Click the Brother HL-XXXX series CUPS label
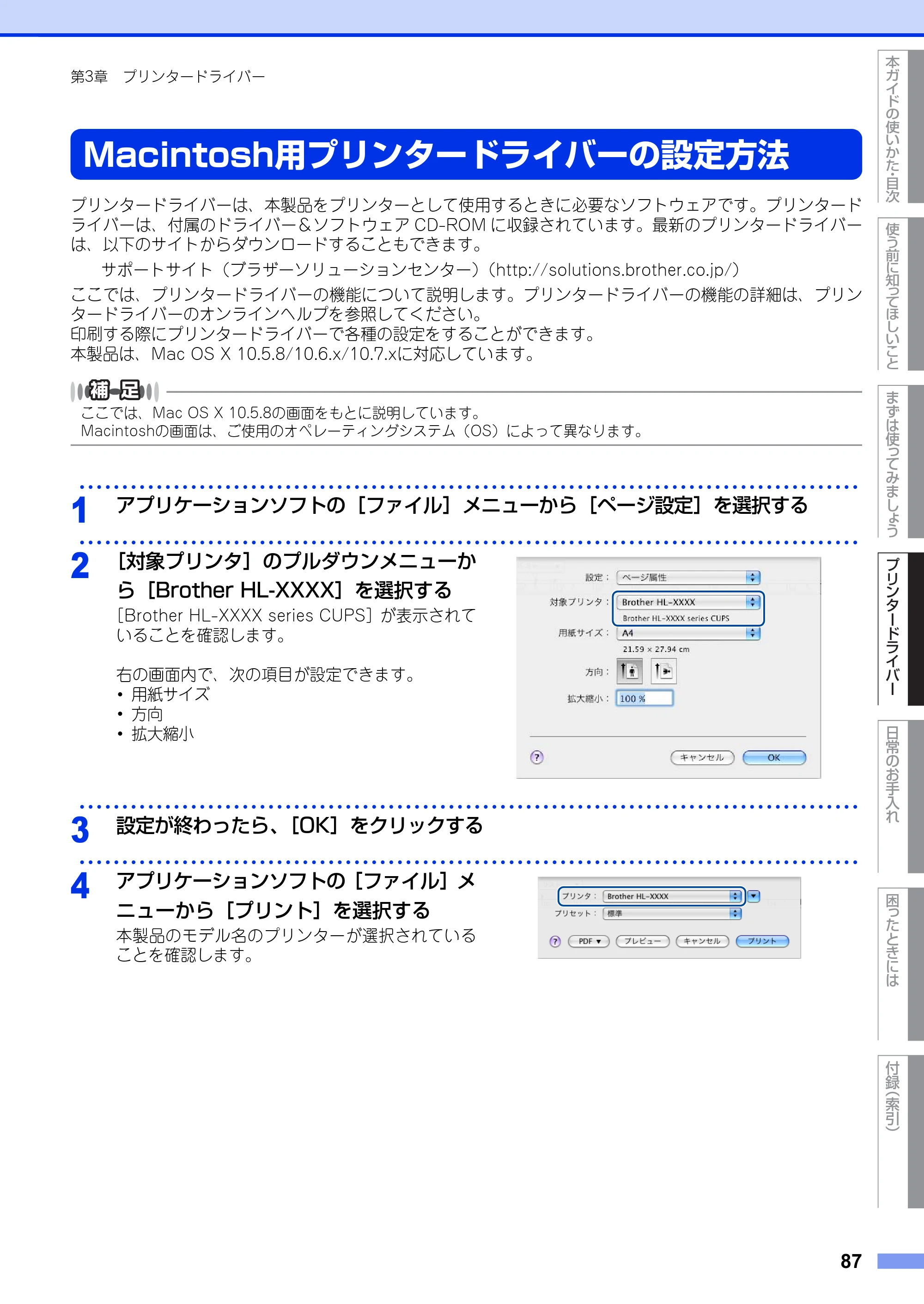The height and width of the screenshot is (1304, 924). tap(676, 618)
